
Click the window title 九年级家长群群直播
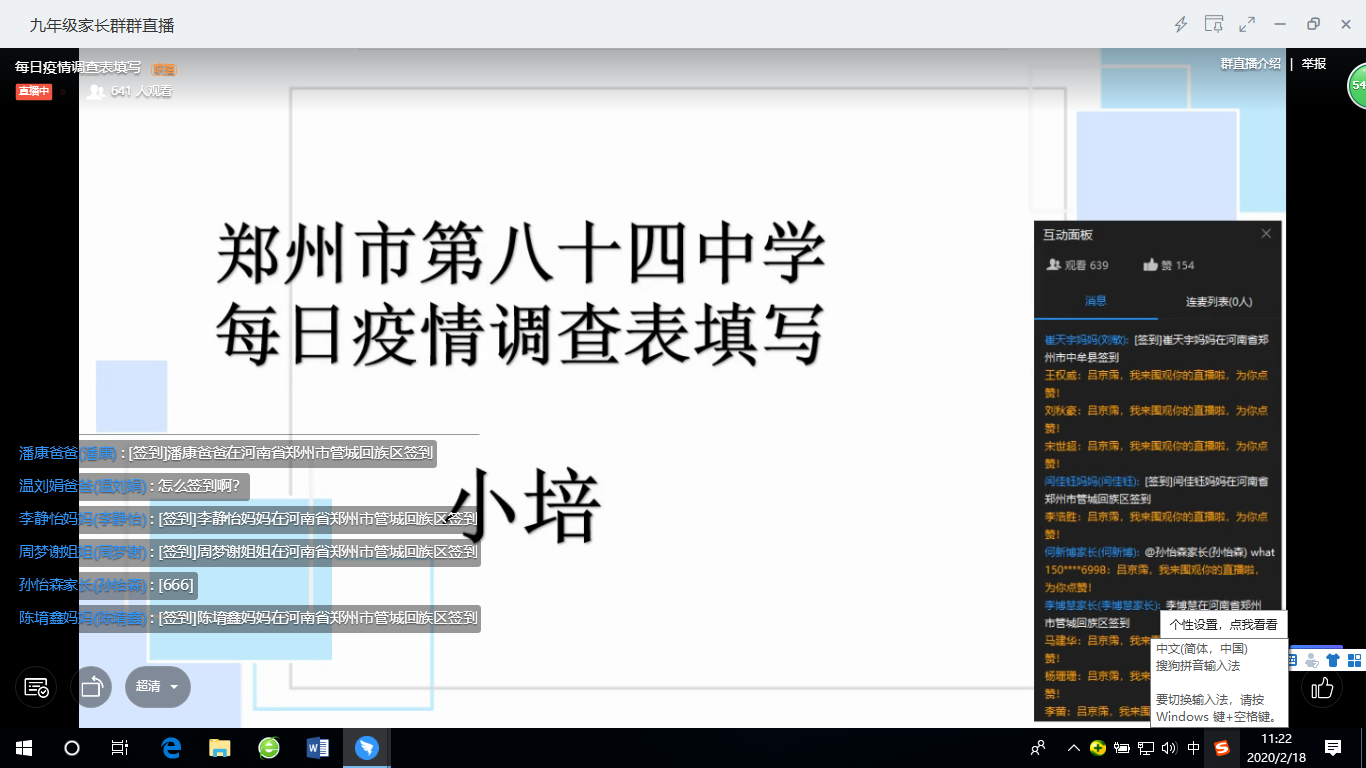point(102,25)
